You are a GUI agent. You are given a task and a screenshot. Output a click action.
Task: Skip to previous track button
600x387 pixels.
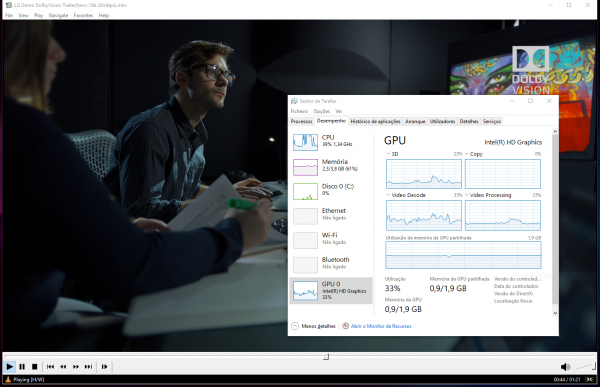[x=50, y=367]
